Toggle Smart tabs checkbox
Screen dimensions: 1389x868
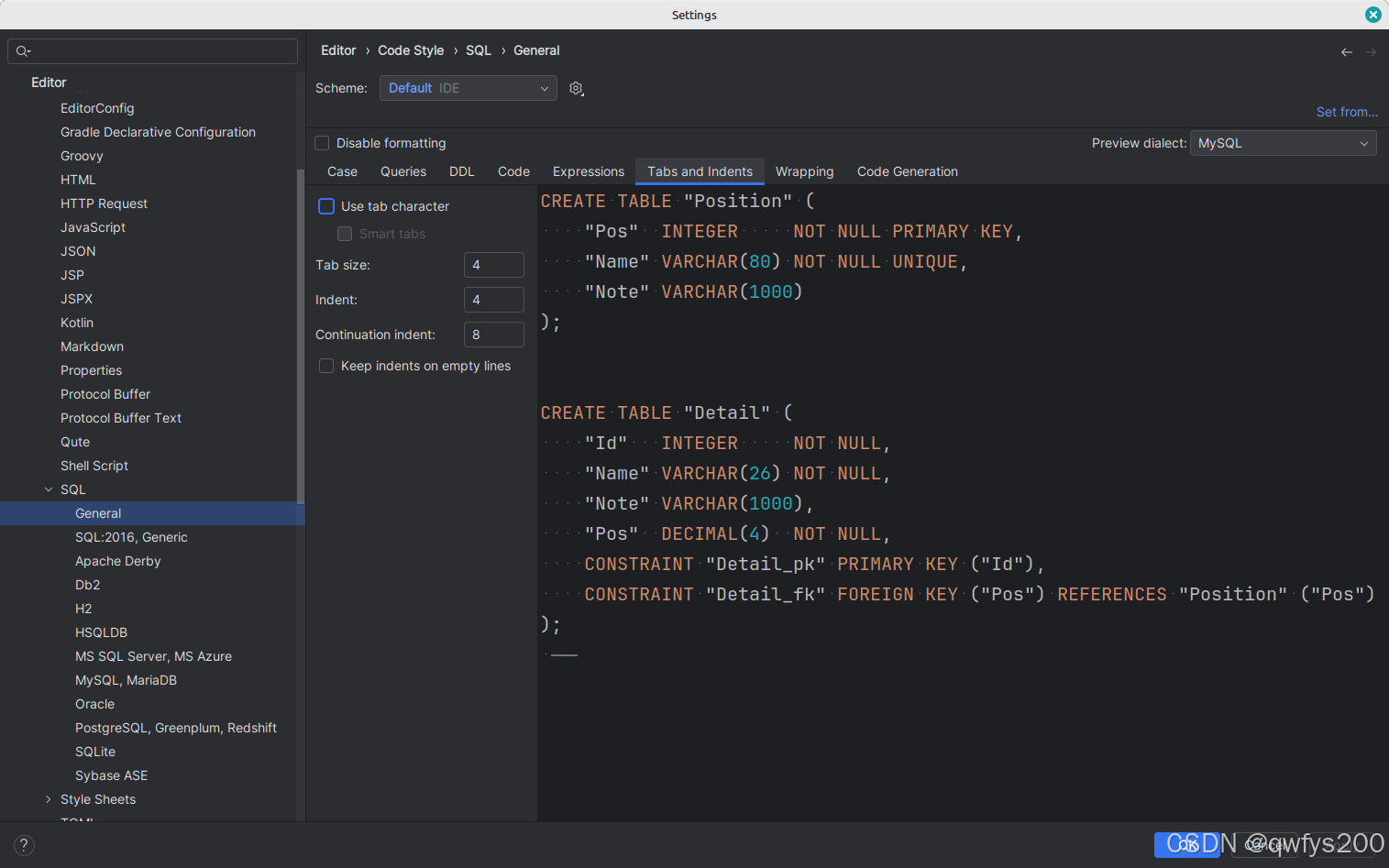click(x=345, y=234)
